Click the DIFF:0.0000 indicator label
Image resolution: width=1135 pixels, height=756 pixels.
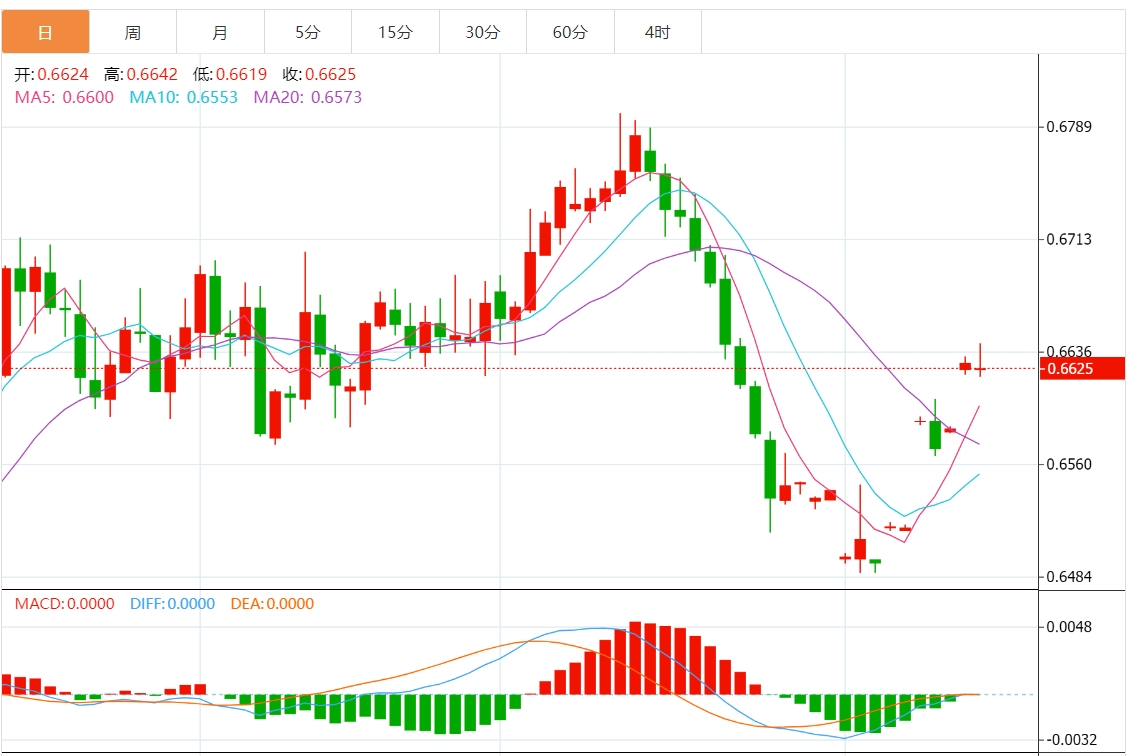tap(172, 604)
